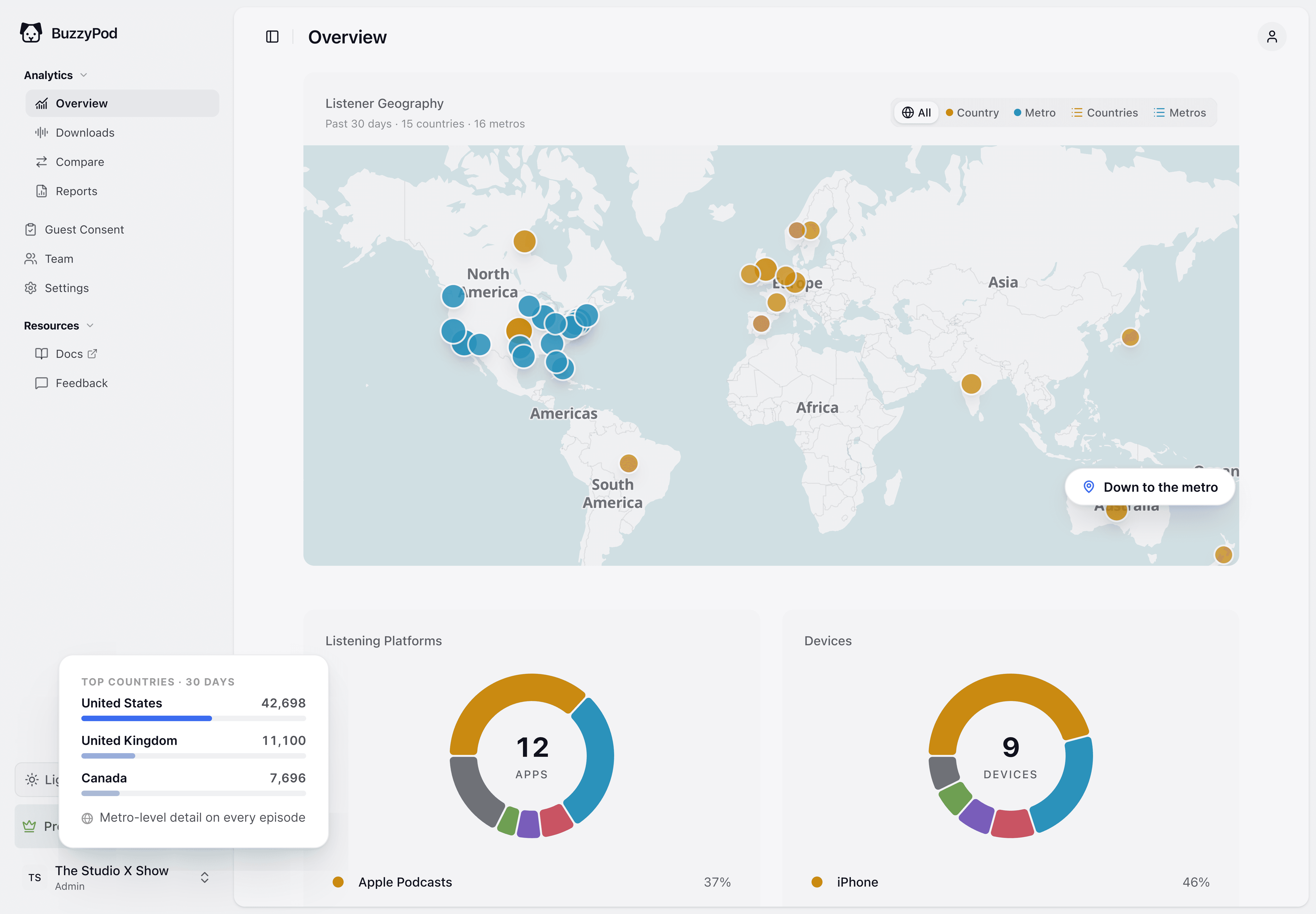Click the Apple Podcasts orange legend dot
Viewport: 1316px width, 914px height.
pyautogui.click(x=338, y=882)
